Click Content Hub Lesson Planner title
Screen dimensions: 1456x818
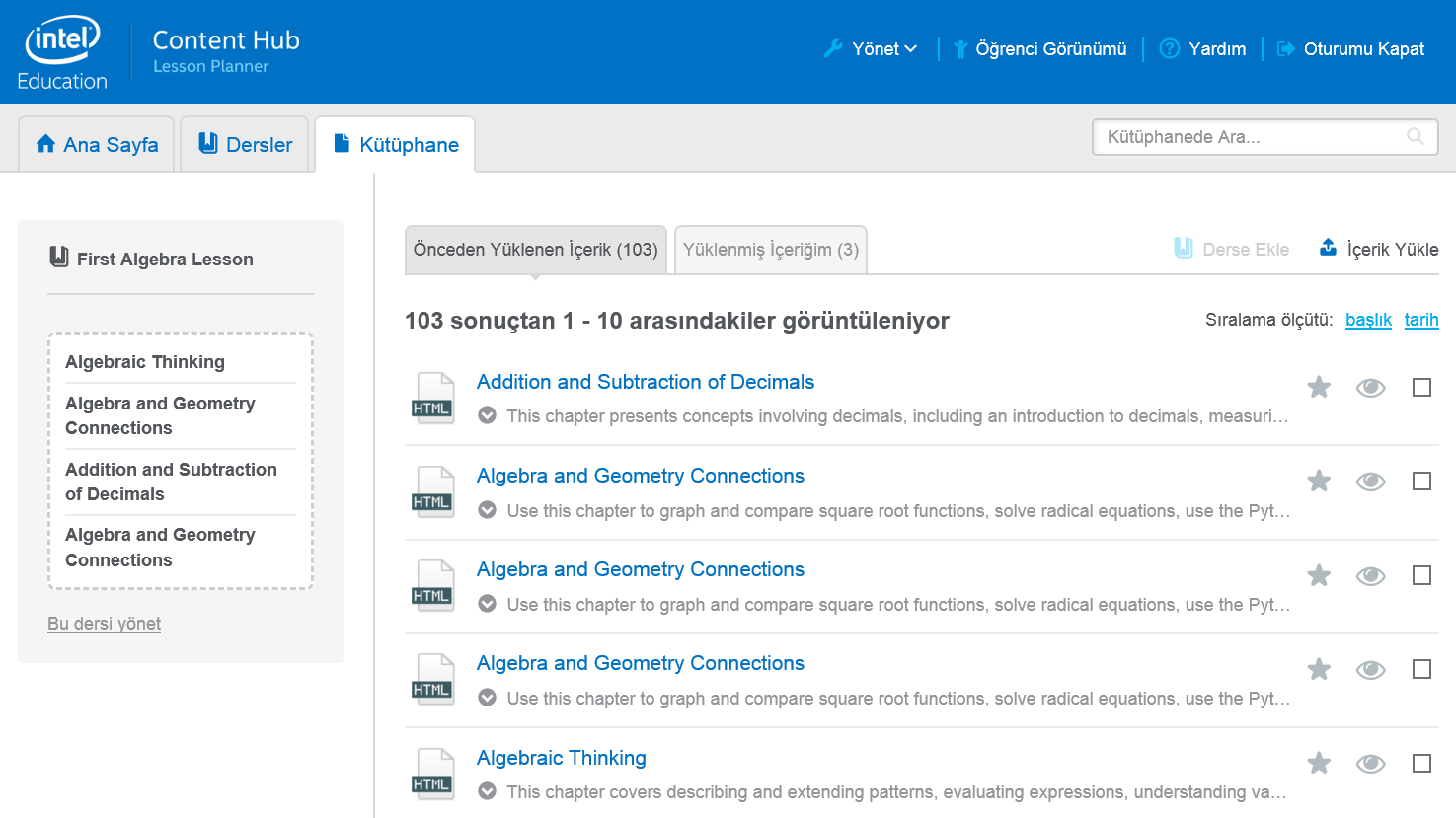pyautogui.click(x=226, y=51)
